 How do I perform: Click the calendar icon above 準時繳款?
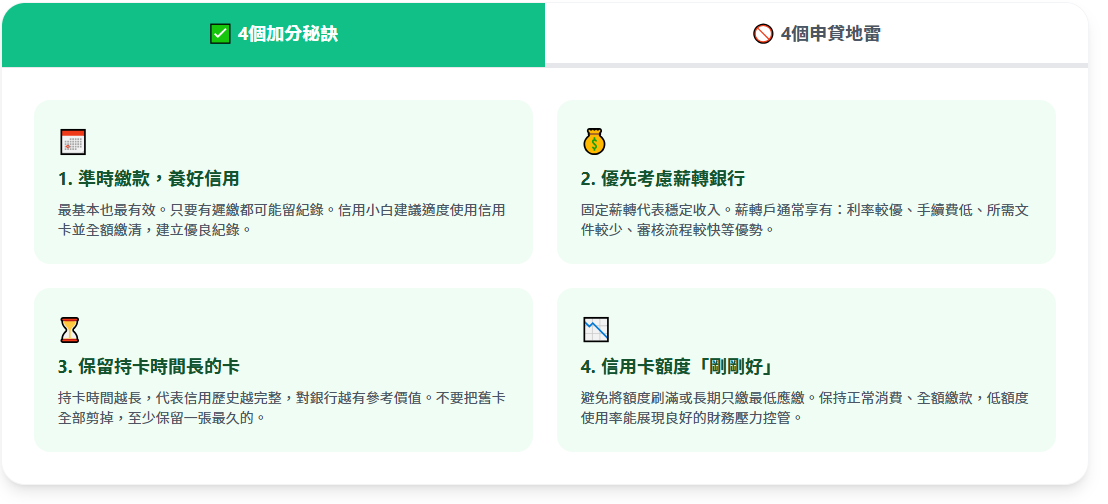[x=72, y=142]
